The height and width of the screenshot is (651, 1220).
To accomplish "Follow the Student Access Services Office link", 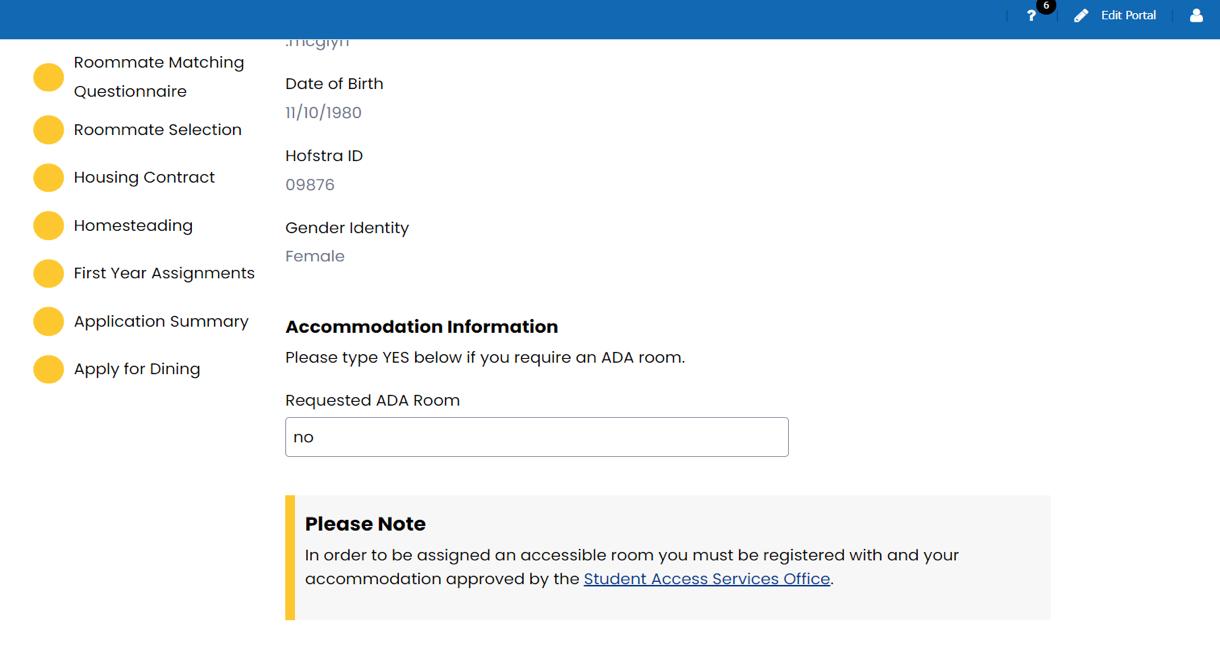I will point(706,579).
